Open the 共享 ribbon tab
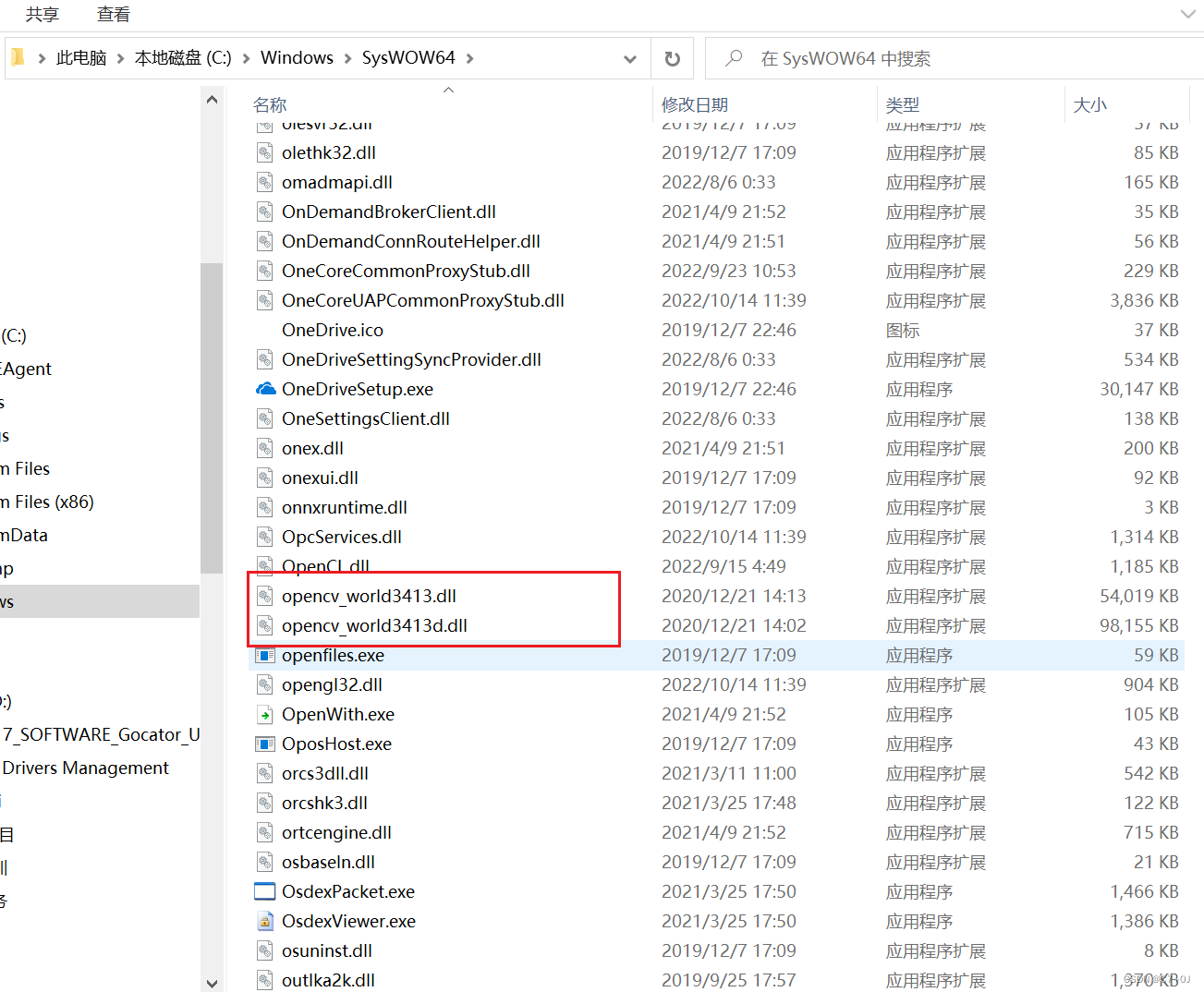This screenshot has width=1204, height=992. [x=43, y=14]
